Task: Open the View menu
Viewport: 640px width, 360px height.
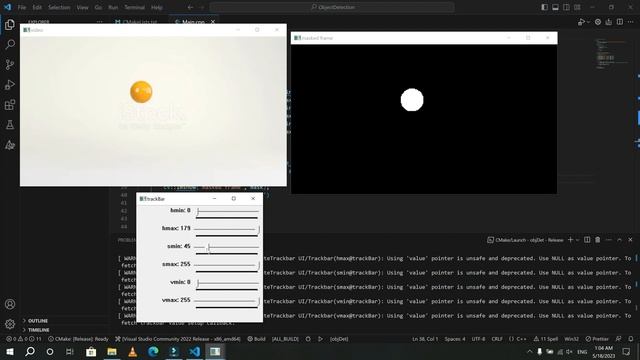Action: (82, 7)
